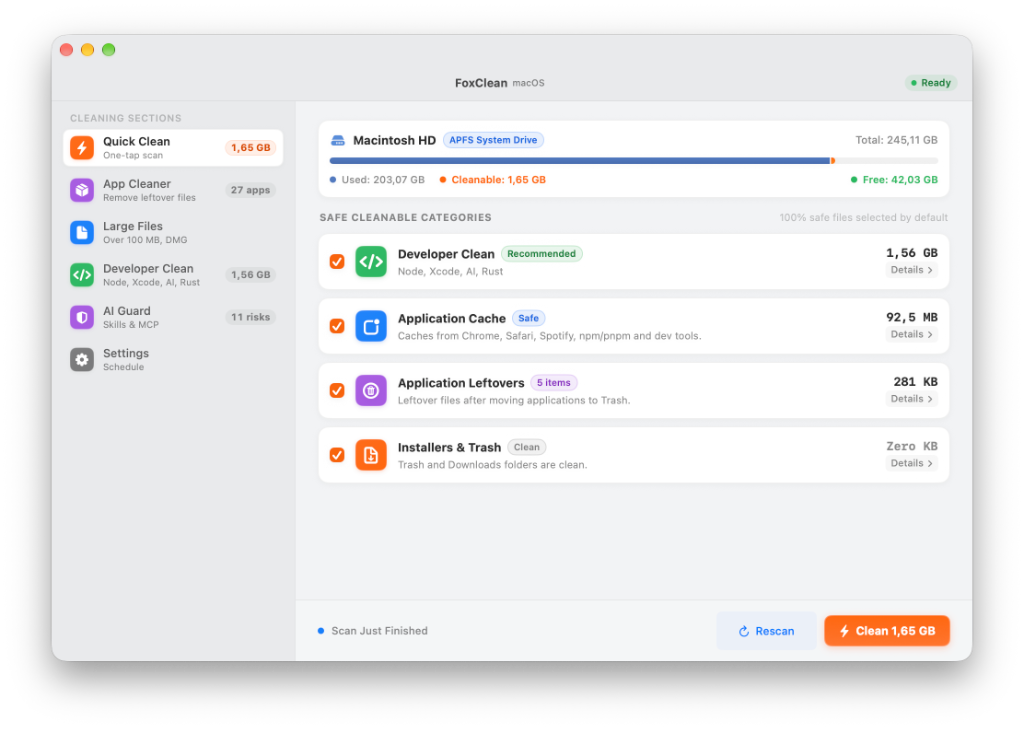This screenshot has width=1024, height=729.
Task: Click the Safe badge on Application Cache
Action: (x=528, y=319)
